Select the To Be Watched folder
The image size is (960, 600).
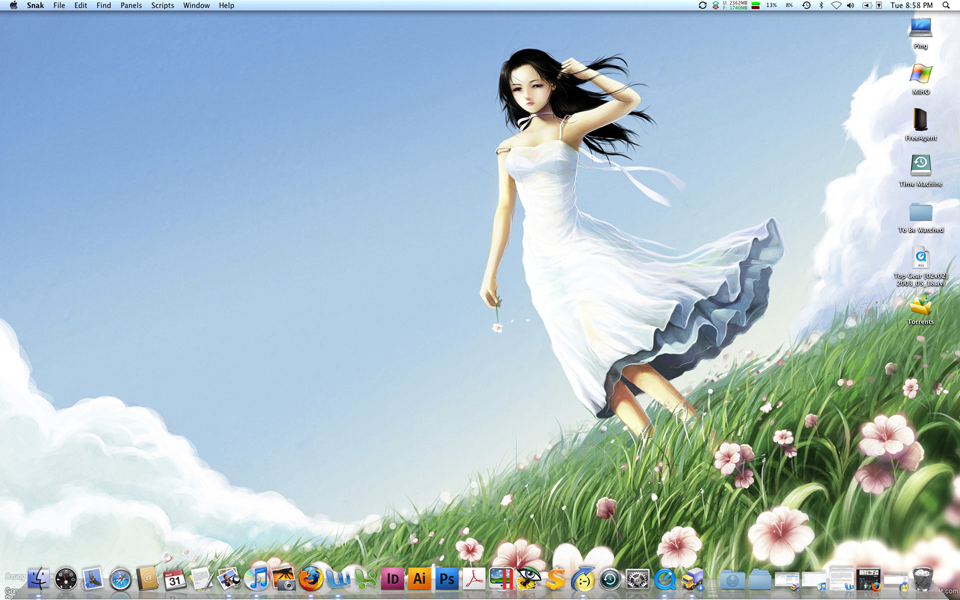921,217
